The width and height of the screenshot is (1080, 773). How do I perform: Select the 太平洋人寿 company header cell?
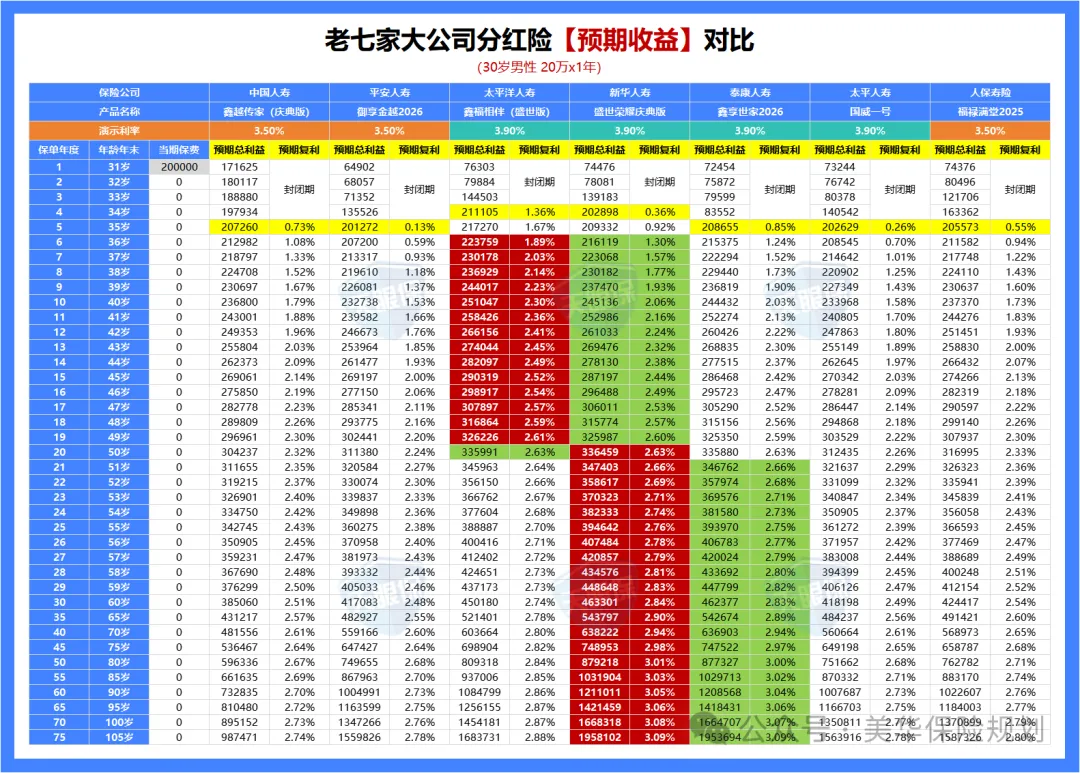tap(509, 92)
